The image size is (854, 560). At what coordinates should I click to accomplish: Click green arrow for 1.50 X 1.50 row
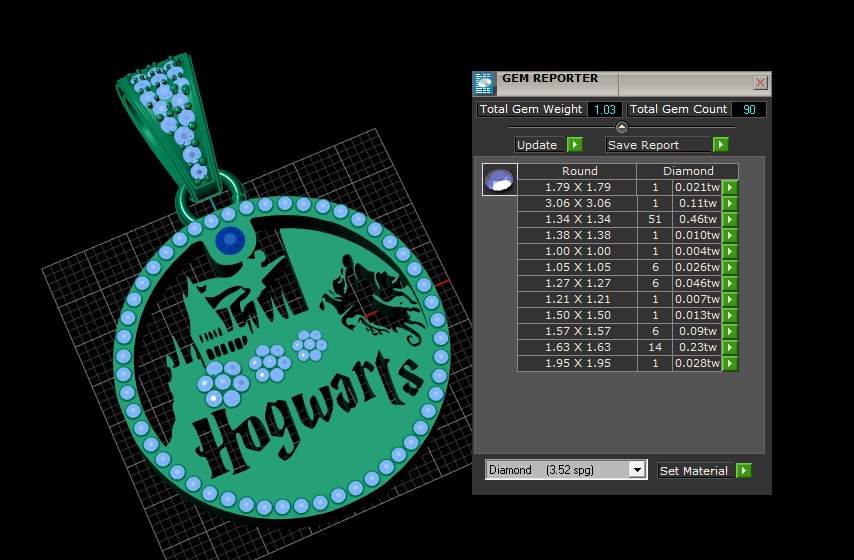[730, 315]
